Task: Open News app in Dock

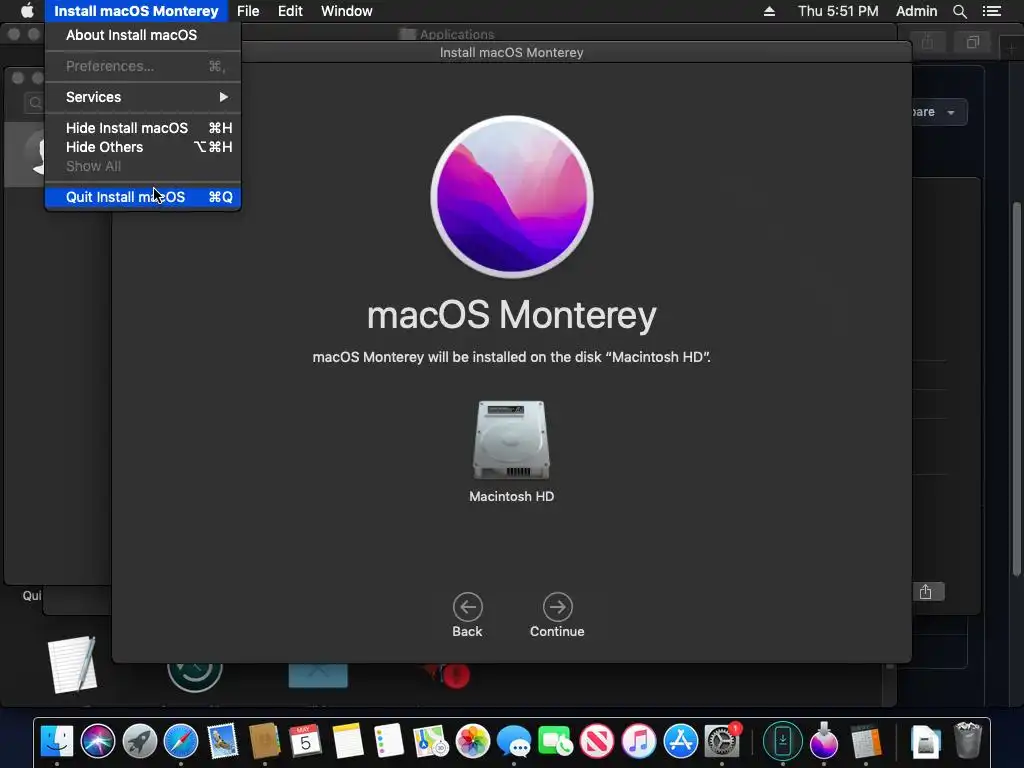Action: click(x=597, y=741)
